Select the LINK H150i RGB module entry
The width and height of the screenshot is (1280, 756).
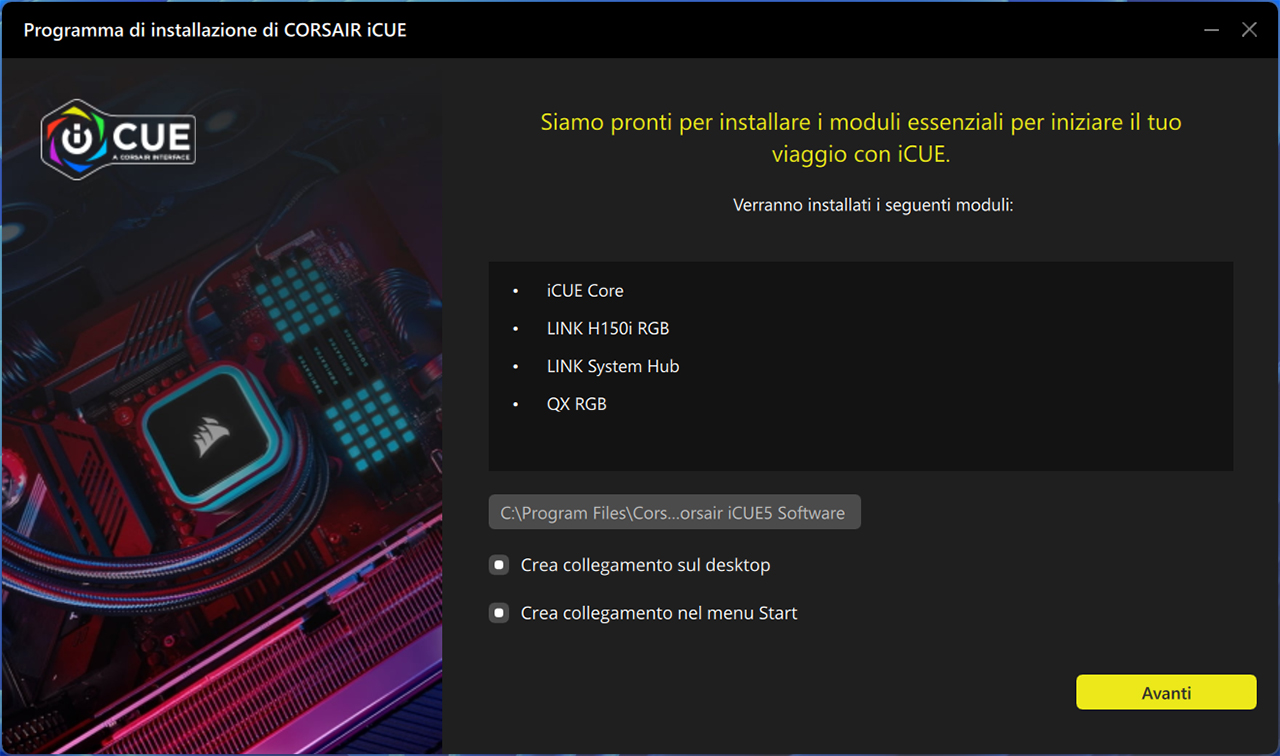[608, 328]
